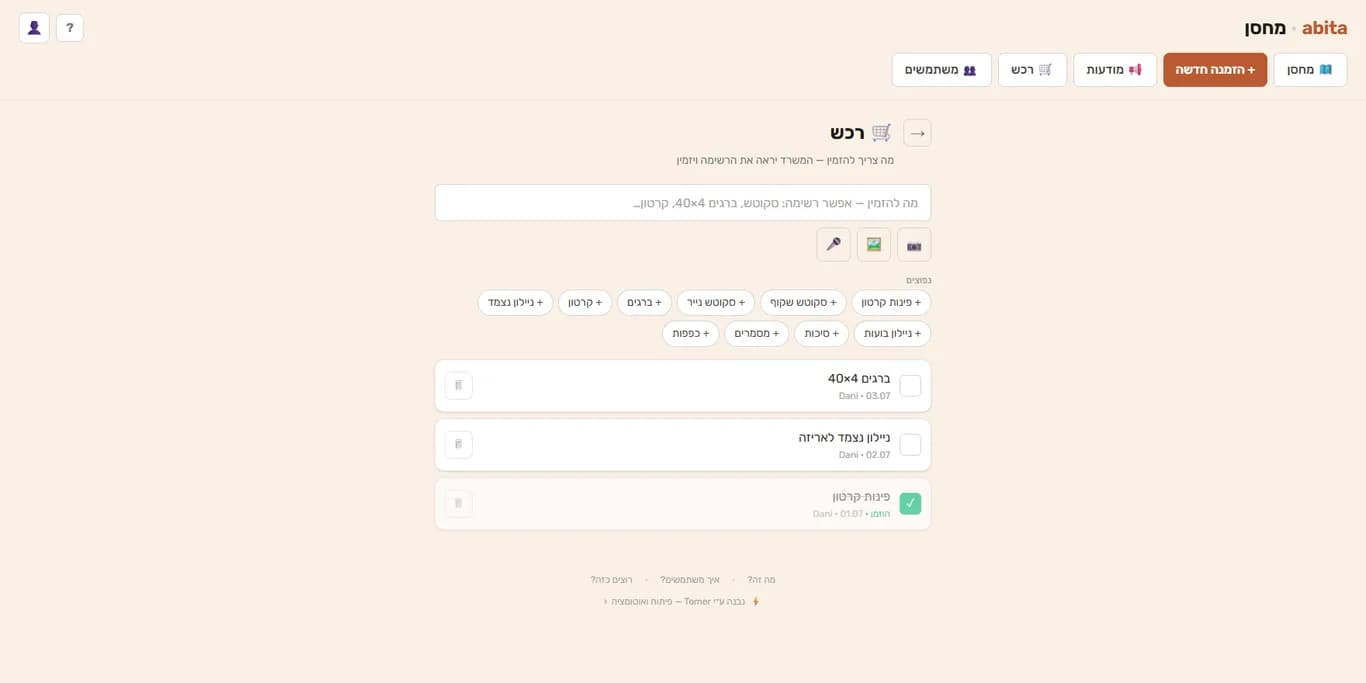This screenshot has height=683, width=1366.
Task: Click trash icon on פינות קרטון row
Action: (459, 504)
